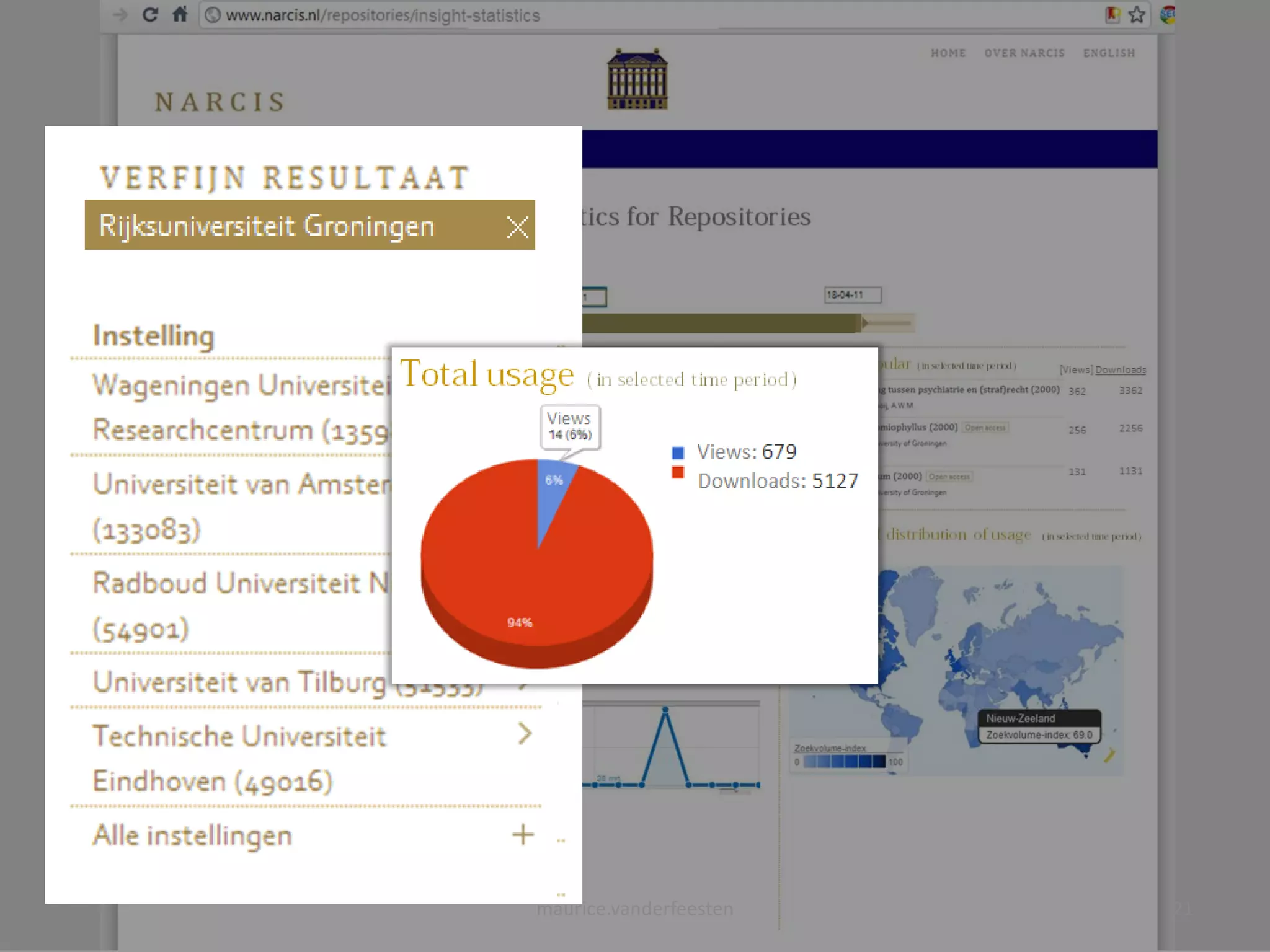Click the address bar URL
The height and width of the screenshot is (952, 1270).
[383, 15]
